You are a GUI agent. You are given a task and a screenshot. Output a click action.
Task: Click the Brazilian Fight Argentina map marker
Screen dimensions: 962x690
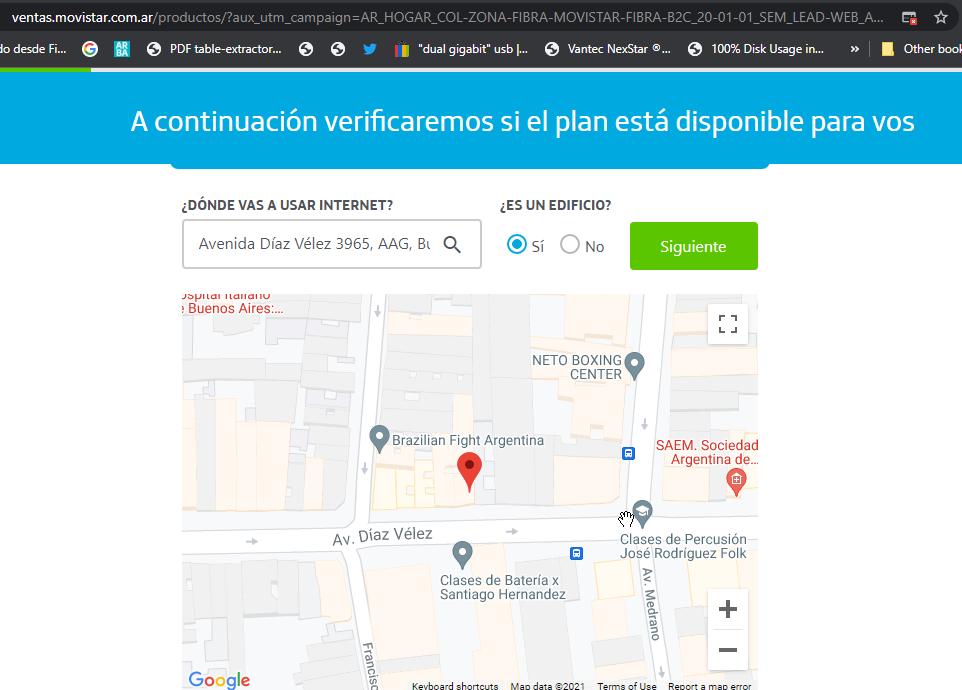coord(379,439)
